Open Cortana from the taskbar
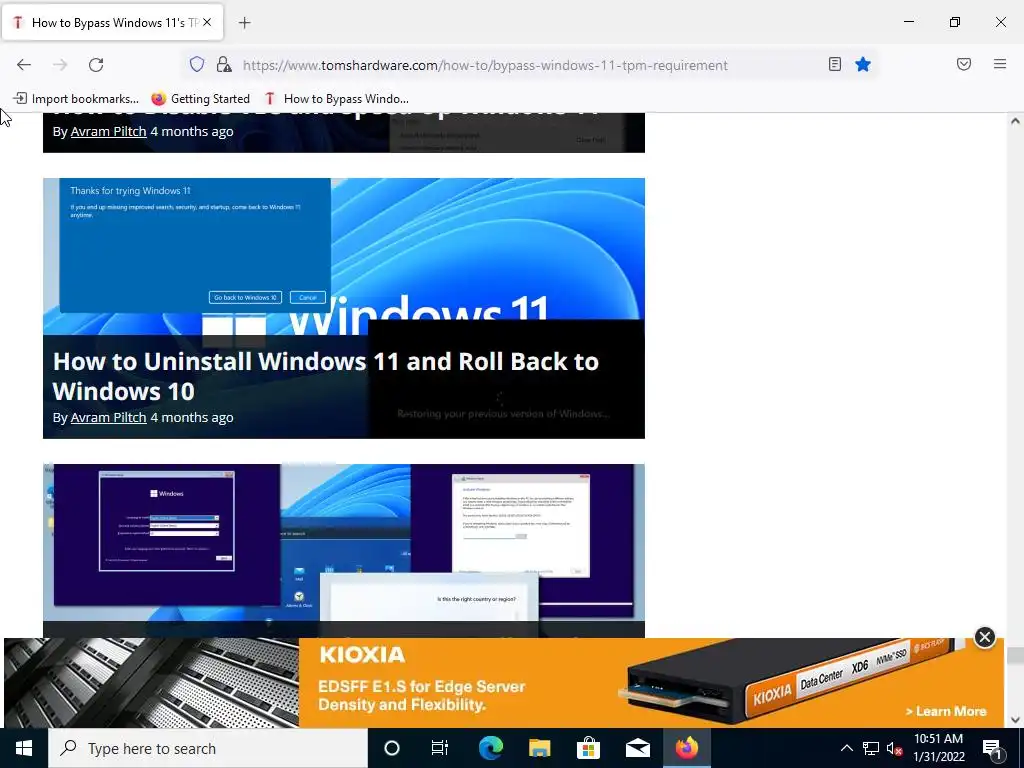Image resolution: width=1024 pixels, height=768 pixels. (x=392, y=748)
